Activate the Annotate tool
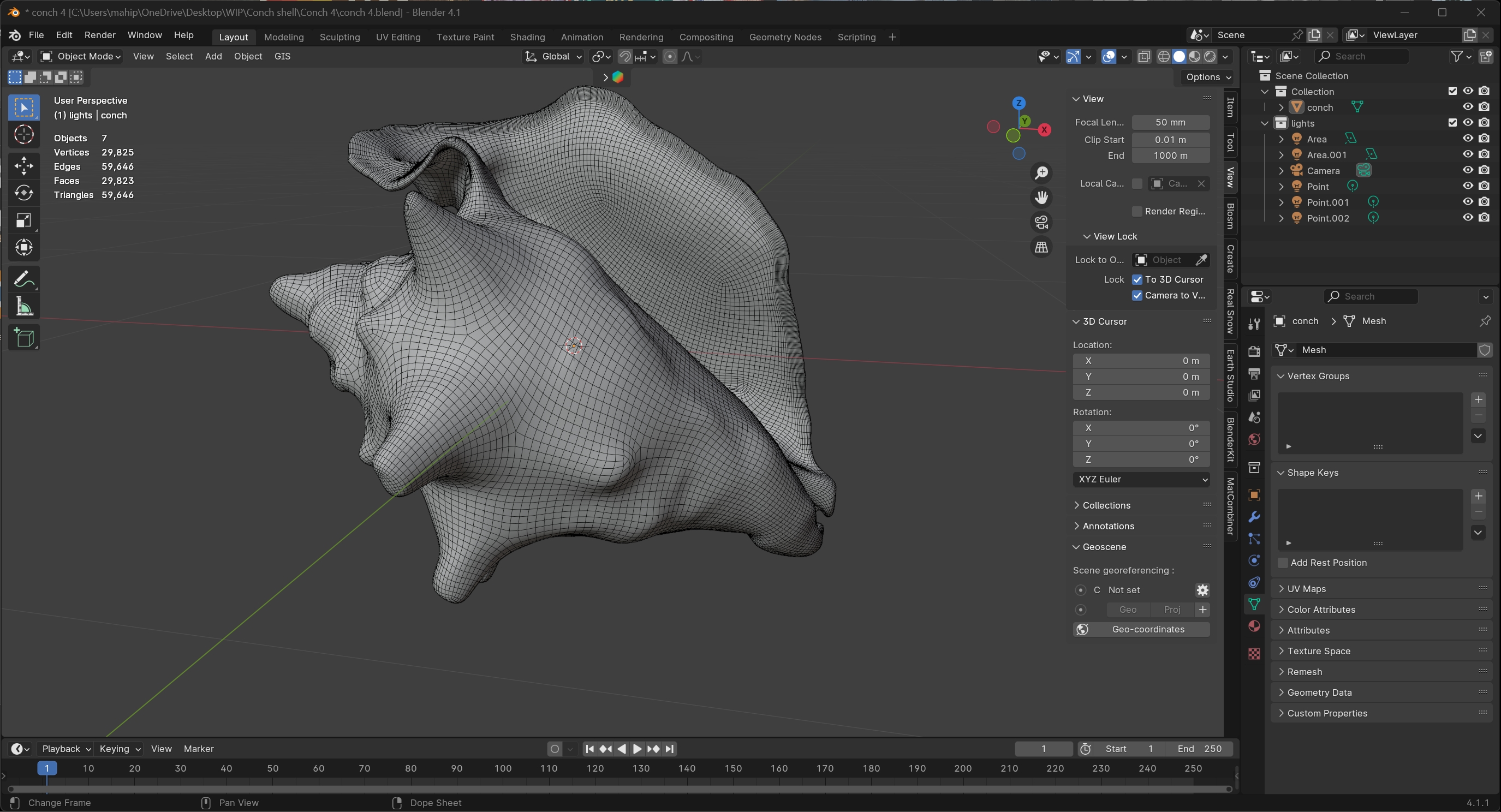 click(x=24, y=279)
